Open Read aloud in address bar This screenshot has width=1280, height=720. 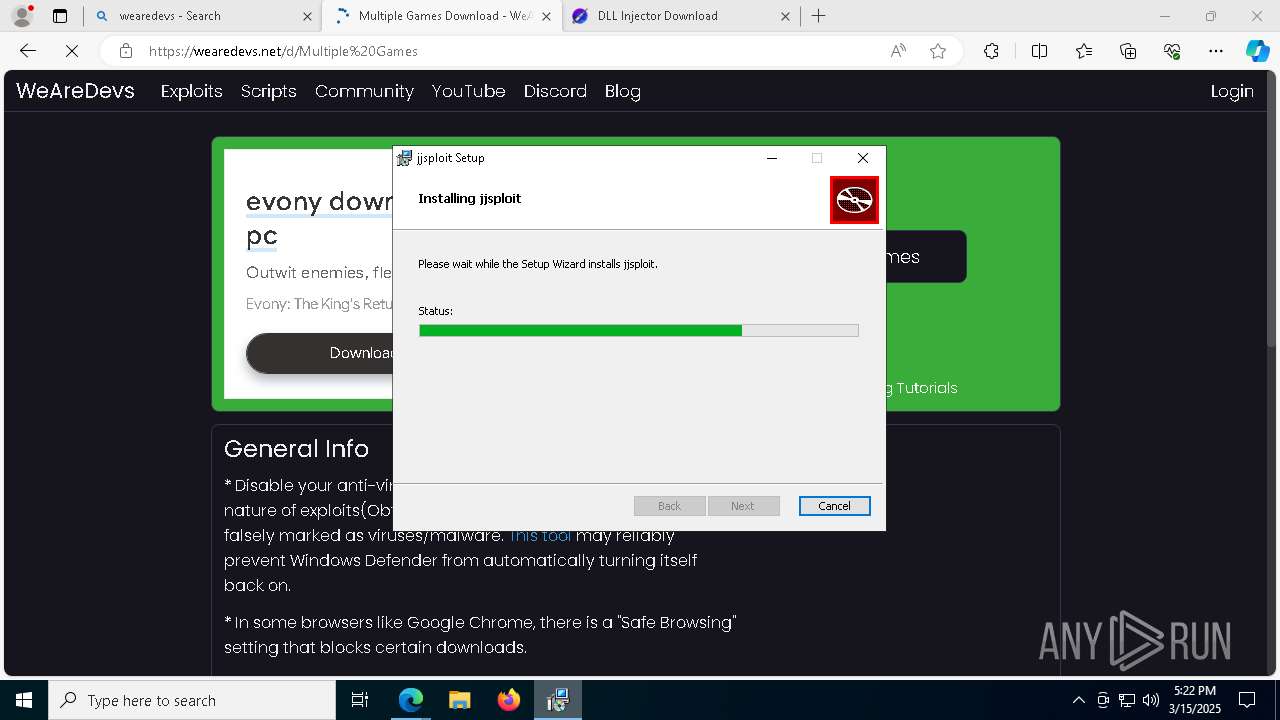pyautogui.click(x=898, y=51)
